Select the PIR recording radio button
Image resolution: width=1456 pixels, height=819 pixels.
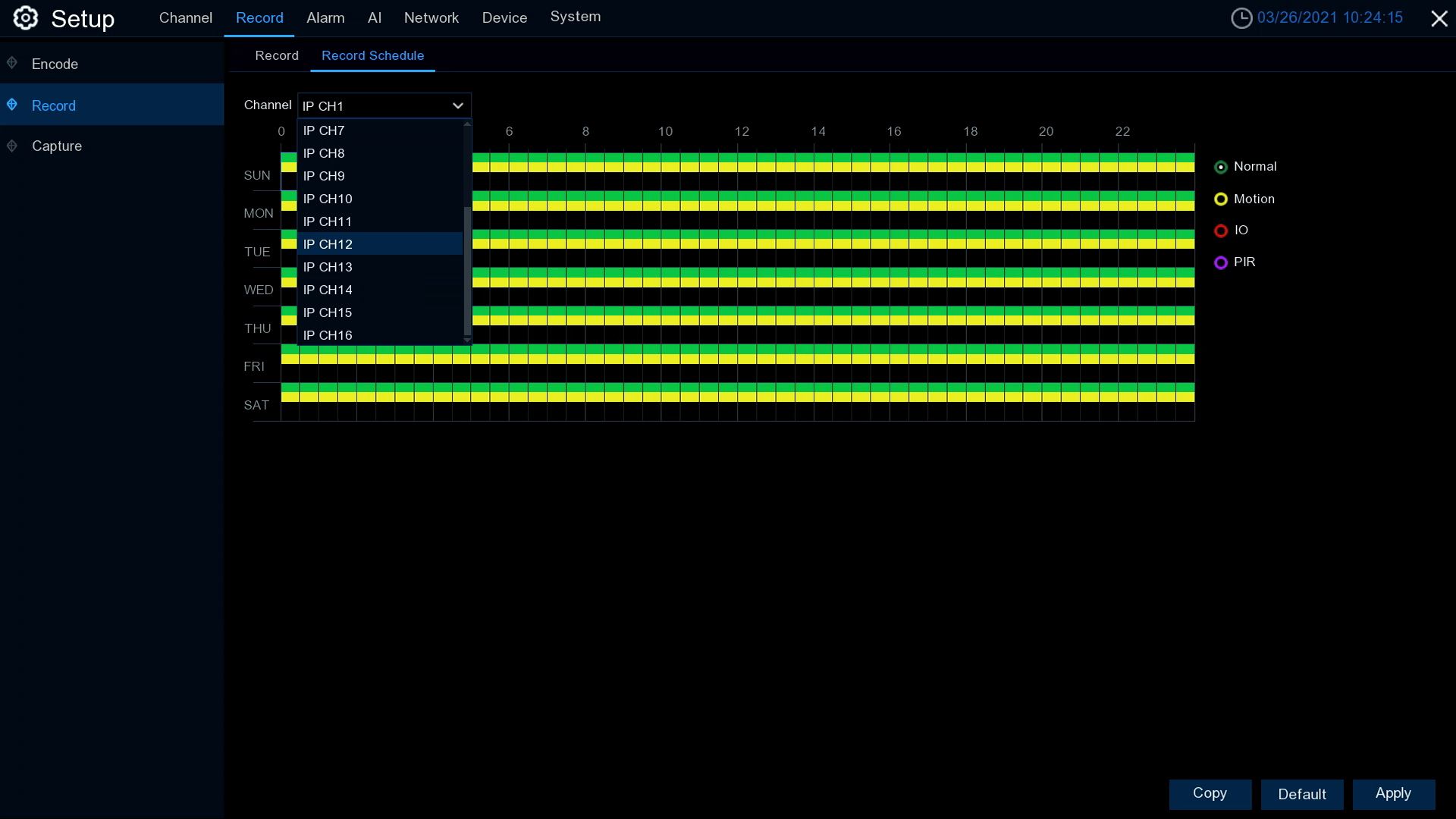pos(1221,262)
